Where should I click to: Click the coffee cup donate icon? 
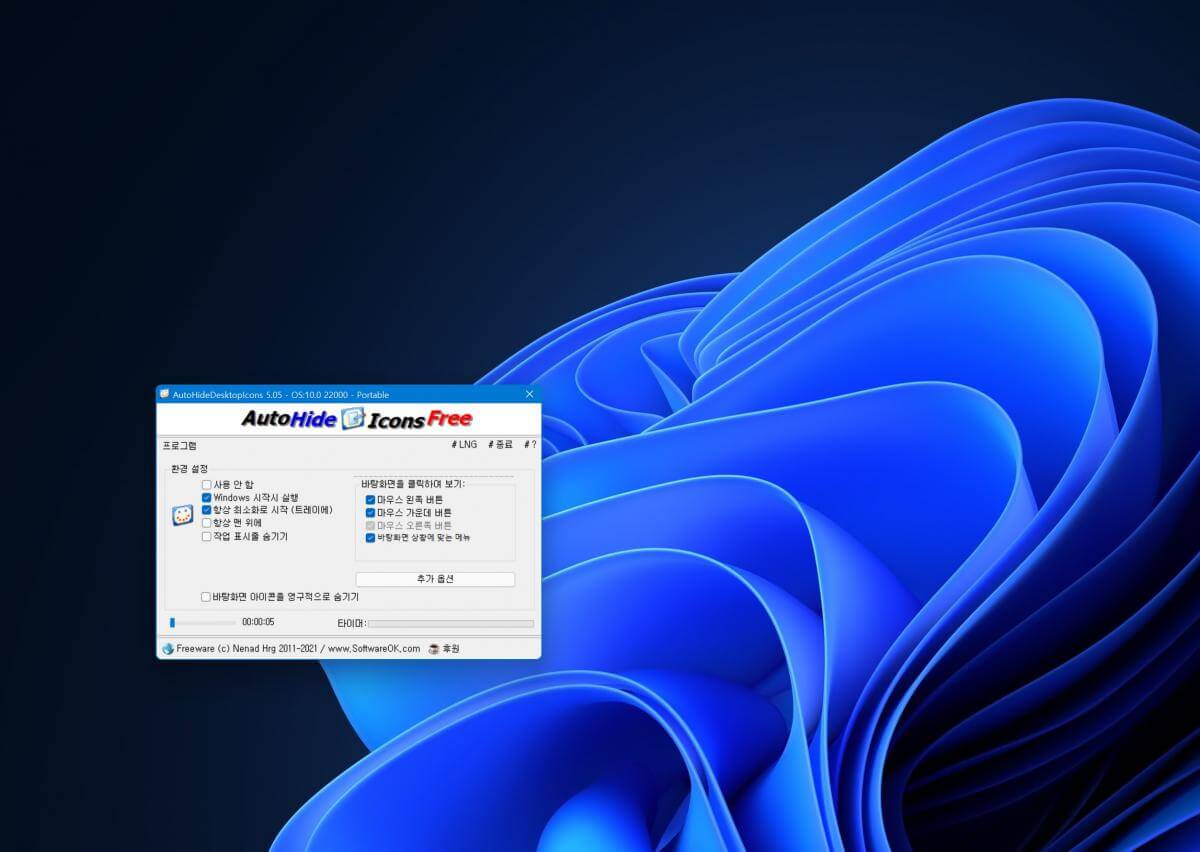pos(434,648)
